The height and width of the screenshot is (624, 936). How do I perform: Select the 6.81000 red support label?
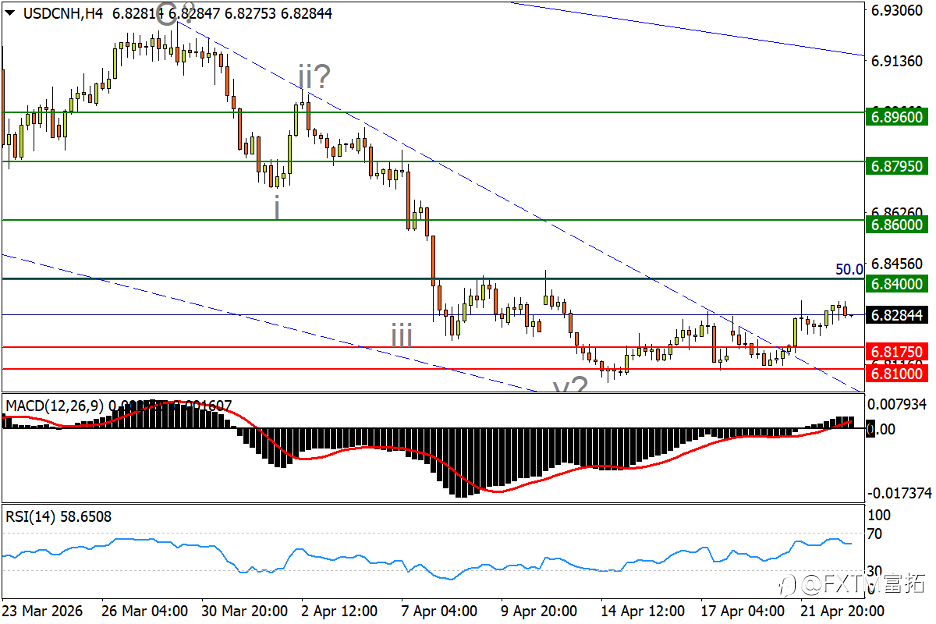[x=897, y=373]
